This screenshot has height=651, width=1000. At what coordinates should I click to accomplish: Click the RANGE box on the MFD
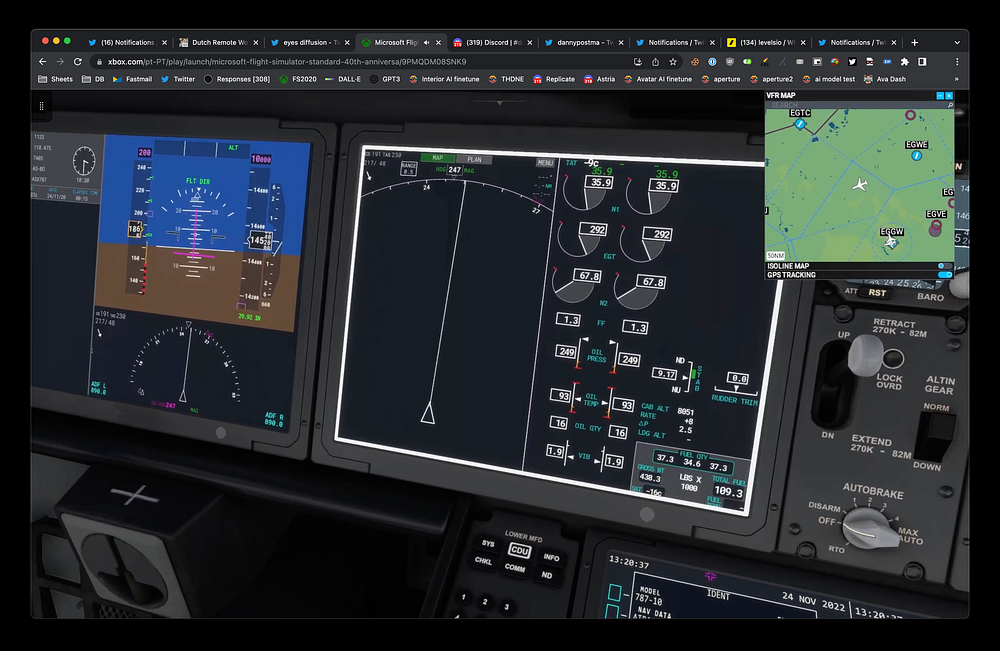coord(409,168)
